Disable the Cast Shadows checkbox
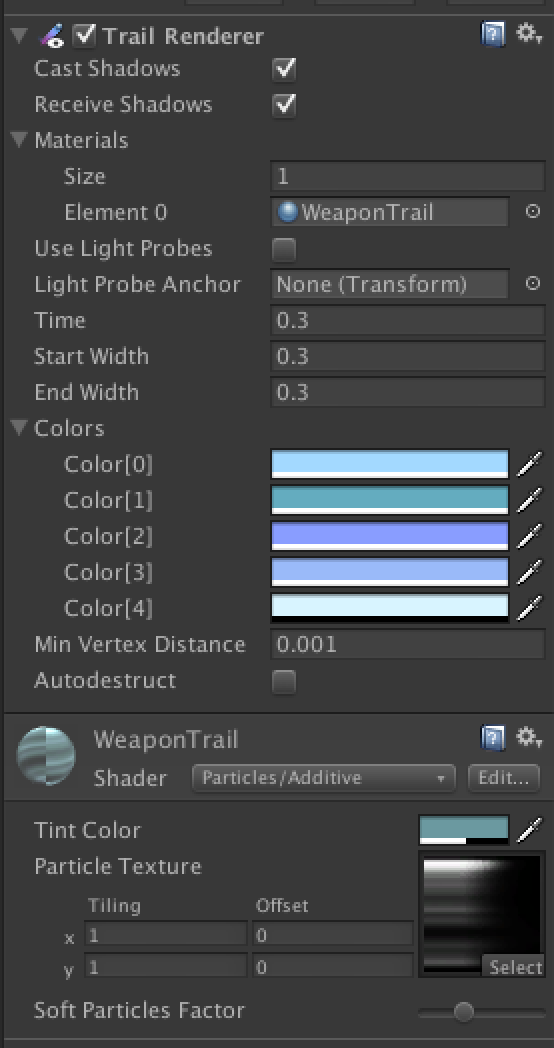Image resolution: width=554 pixels, height=1048 pixels. tap(284, 69)
